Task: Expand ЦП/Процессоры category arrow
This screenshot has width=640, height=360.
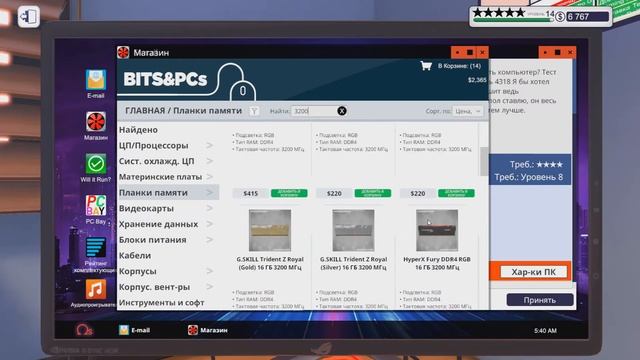Action: pyautogui.click(x=209, y=145)
